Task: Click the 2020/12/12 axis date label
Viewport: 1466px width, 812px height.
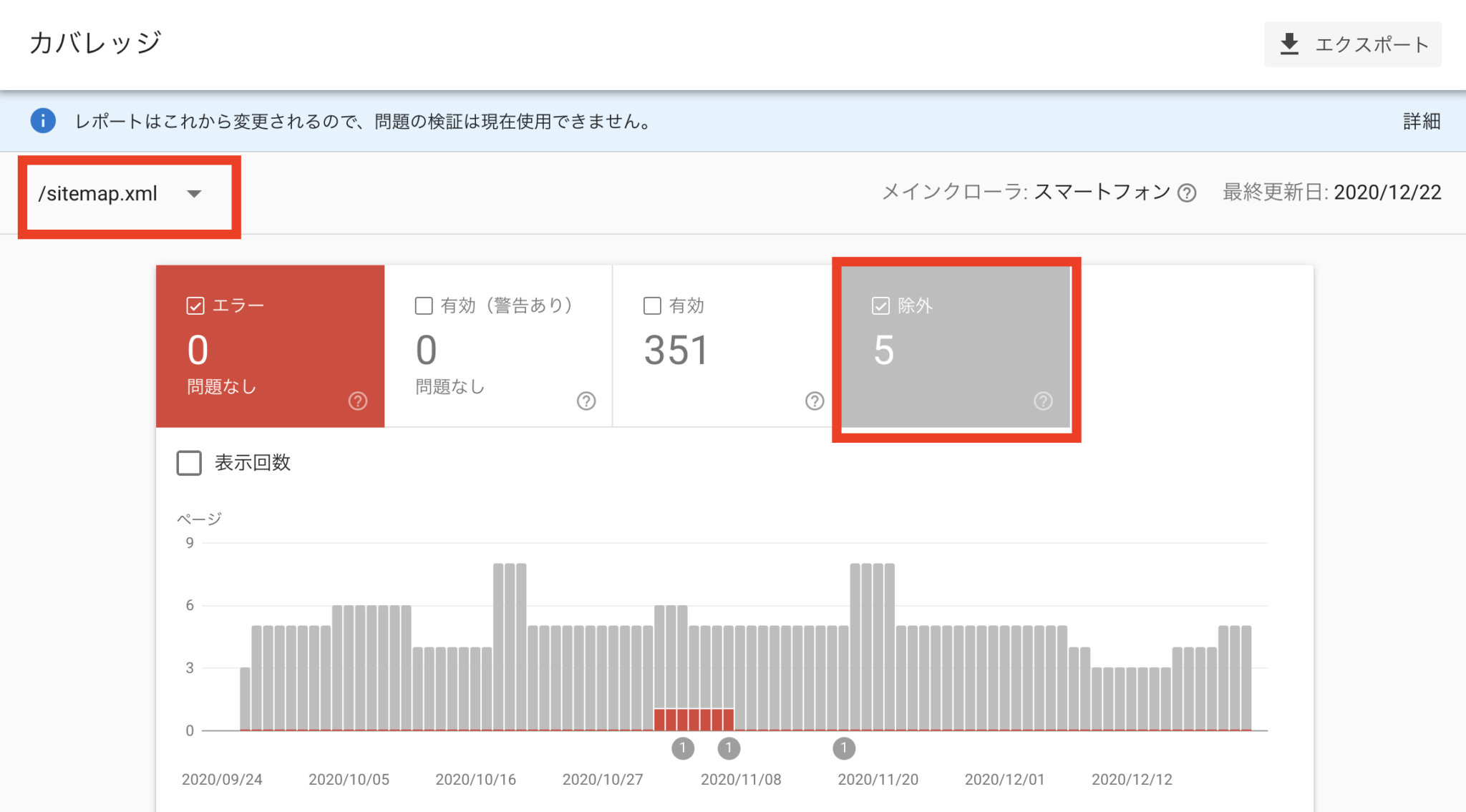Action: point(1132,779)
